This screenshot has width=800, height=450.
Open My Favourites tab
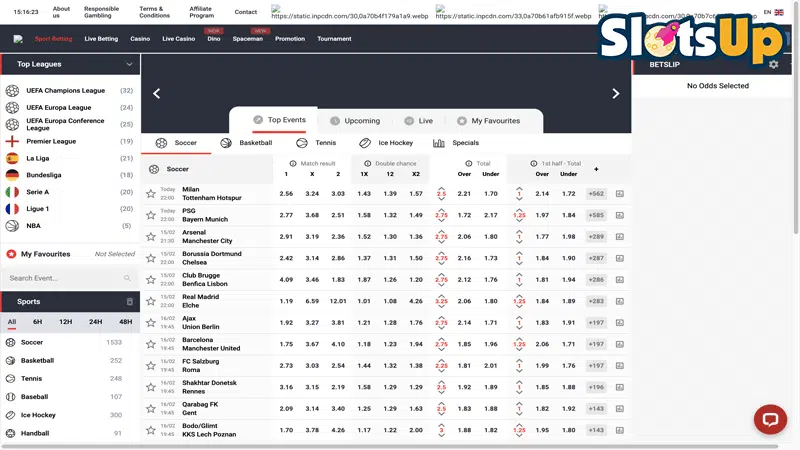[x=489, y=121]
